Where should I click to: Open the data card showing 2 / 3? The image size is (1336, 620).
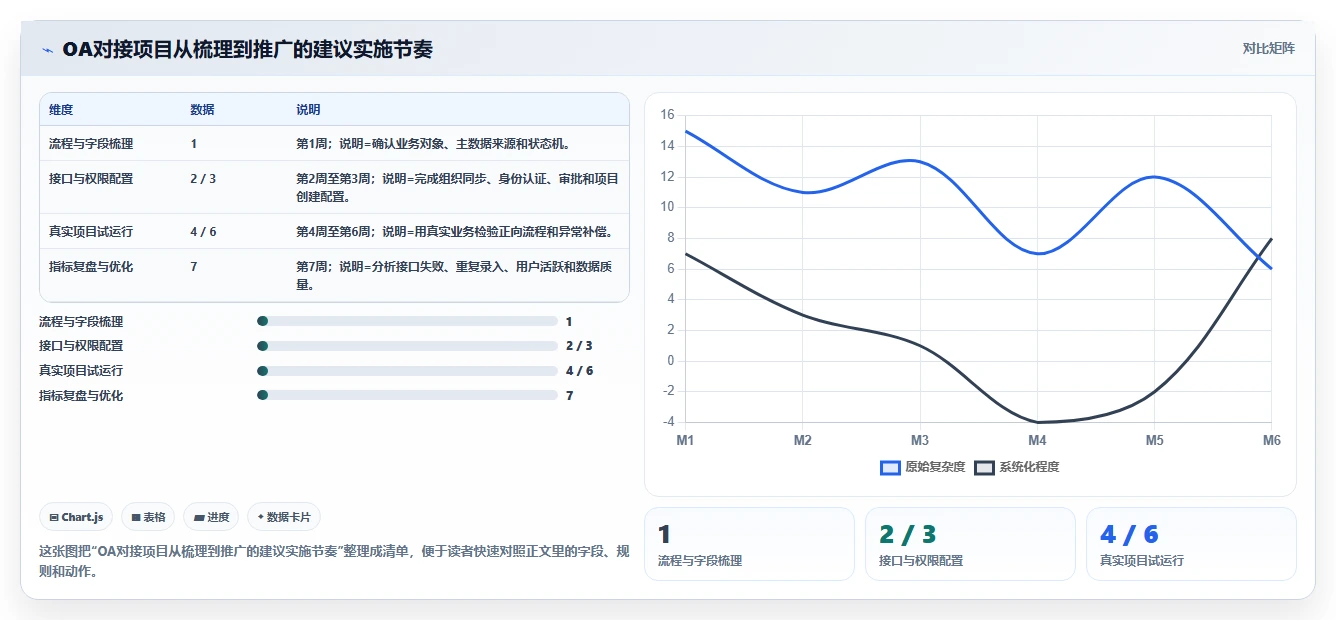(x=970, y=544)
